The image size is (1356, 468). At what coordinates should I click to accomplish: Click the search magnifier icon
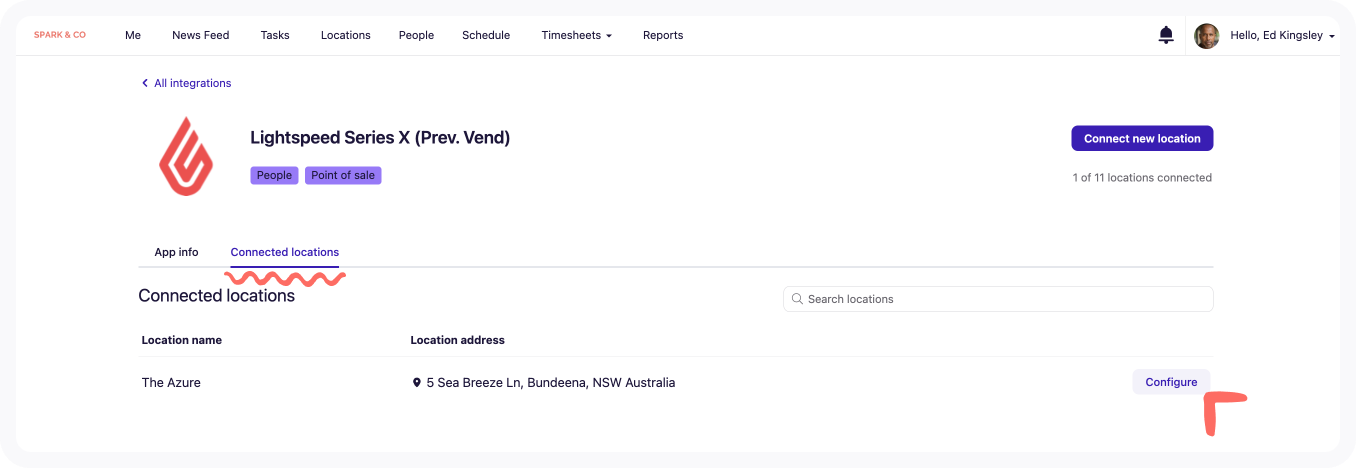(x=797, y=299)
